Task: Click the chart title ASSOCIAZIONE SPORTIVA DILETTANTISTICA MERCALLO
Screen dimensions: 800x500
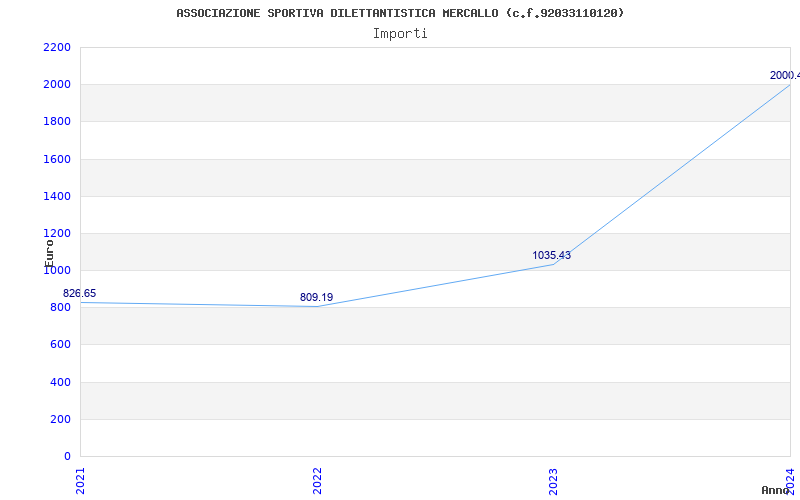Action: pyautogui.click(x=400, y=13)
